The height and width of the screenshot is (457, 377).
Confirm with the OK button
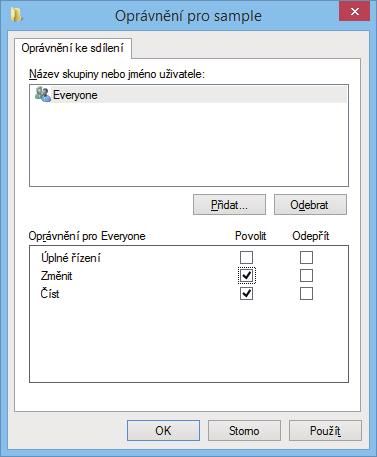click(x=163, y=431)
